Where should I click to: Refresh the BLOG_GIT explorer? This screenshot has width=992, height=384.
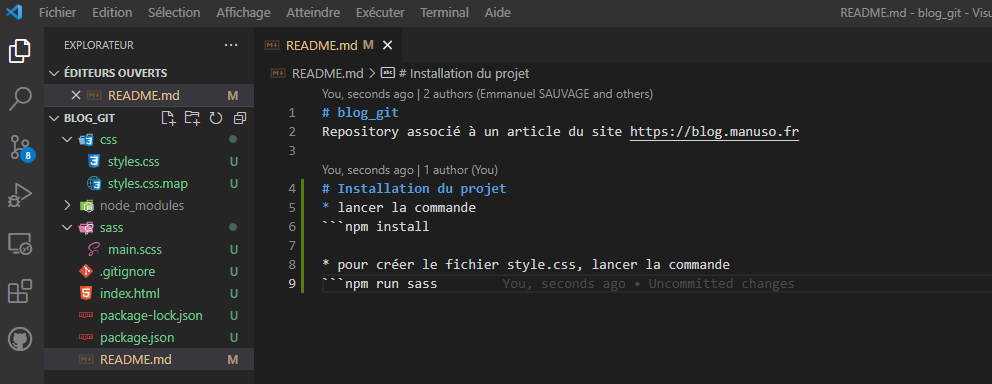[216, 118]
